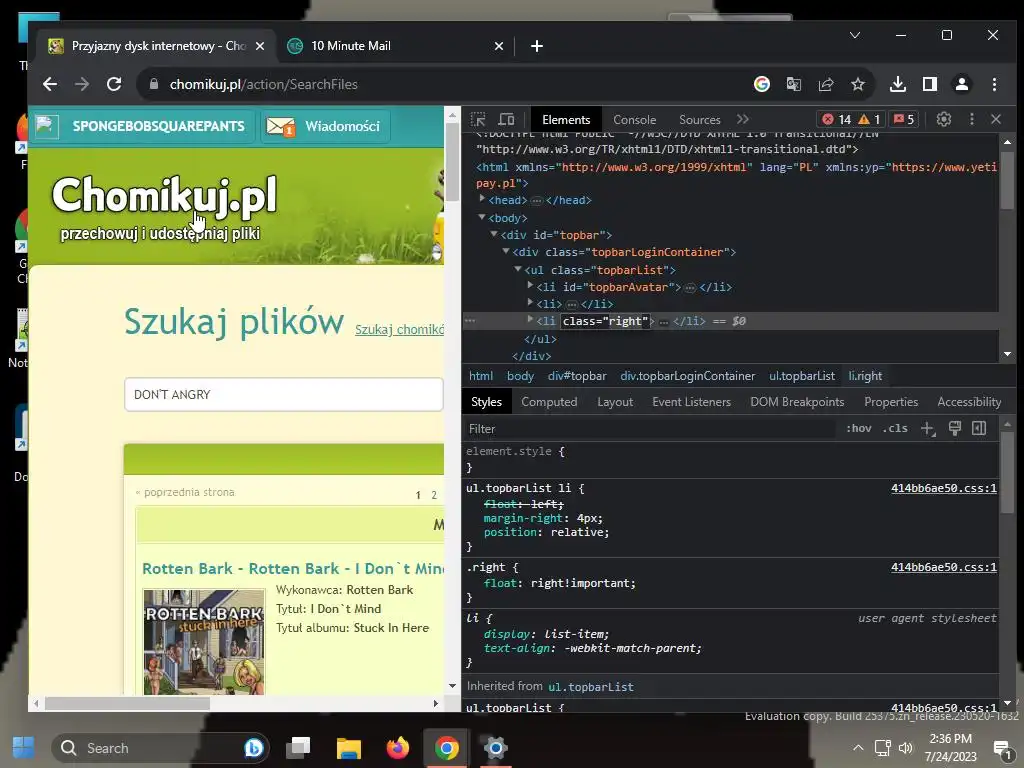Select div#topbar breadcrumb
Screen dimensions: 1024x768
coord(577,376)
